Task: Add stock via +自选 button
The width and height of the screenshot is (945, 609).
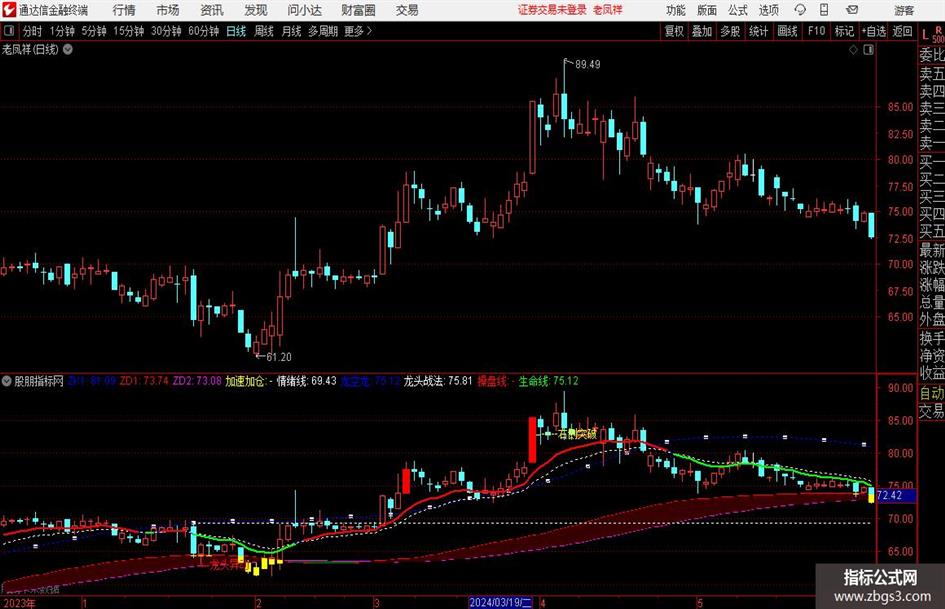Action: click(x=874, y=31)
